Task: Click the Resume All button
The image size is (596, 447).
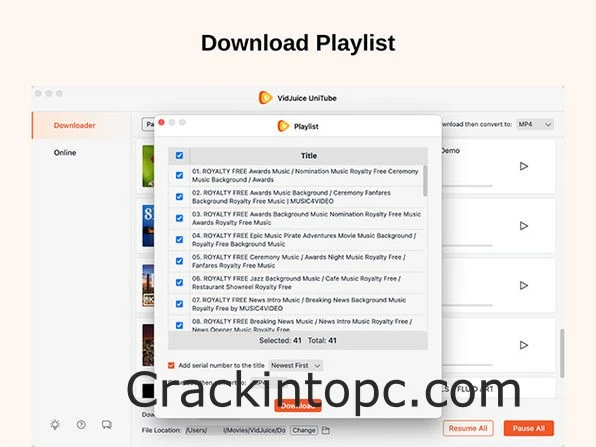Action: (x=468, y=428)
